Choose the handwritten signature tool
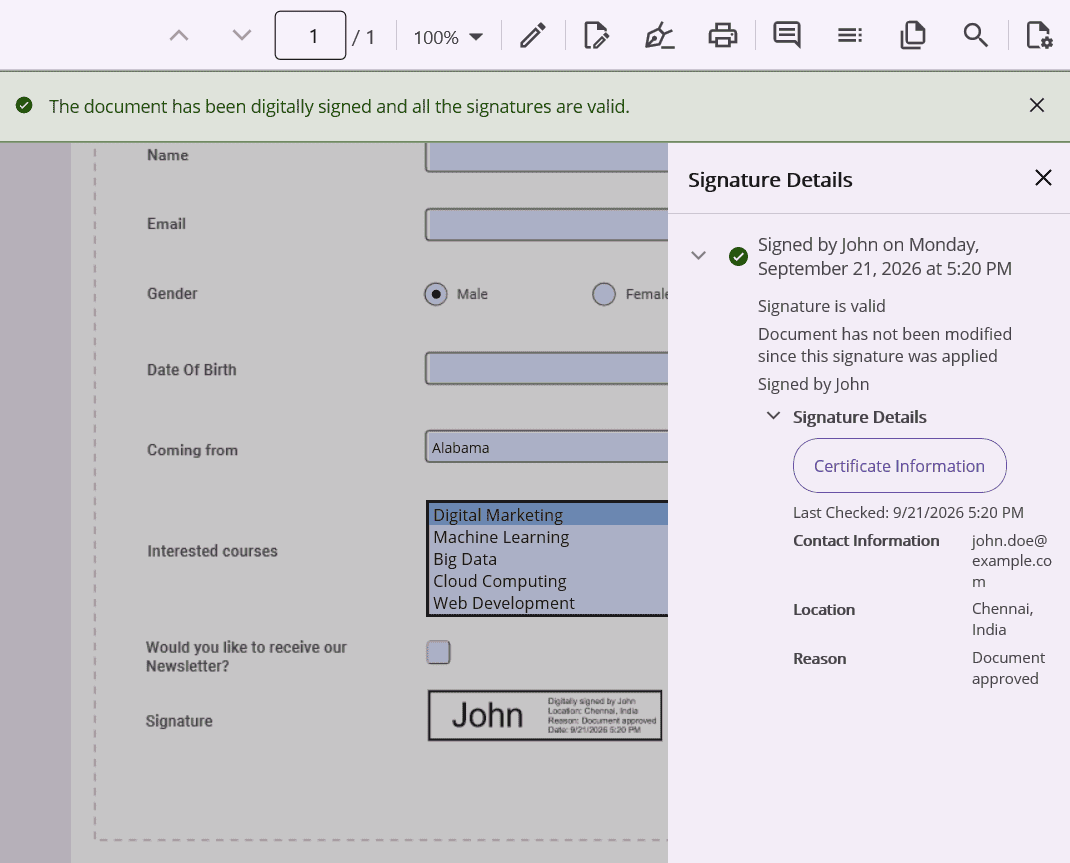Screen dimensions: 1070x863 click(660, 35)
